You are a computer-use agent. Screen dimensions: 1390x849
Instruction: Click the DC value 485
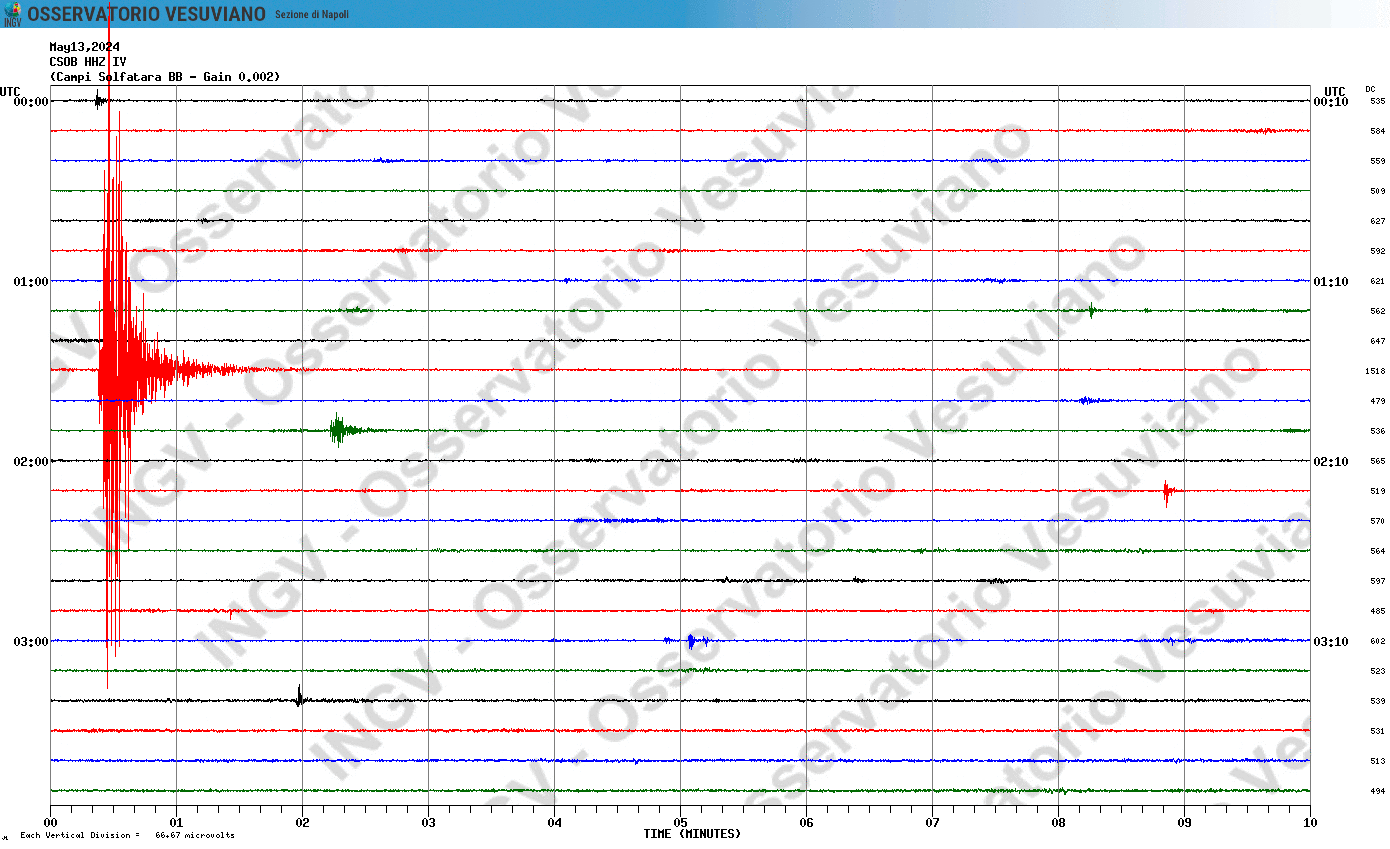click(1378, 611)
